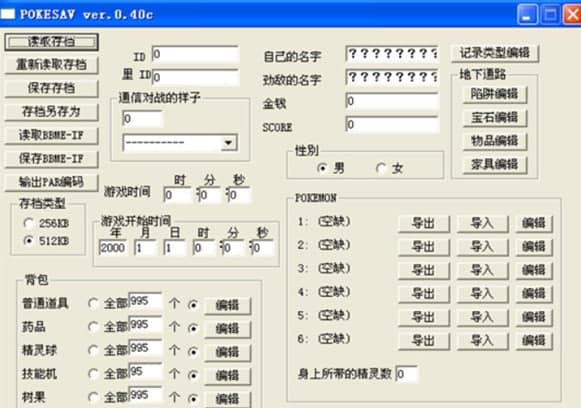Click 导入 for Pokemon slot 1
Screen dimensions: 581x408
pos(482,223)
